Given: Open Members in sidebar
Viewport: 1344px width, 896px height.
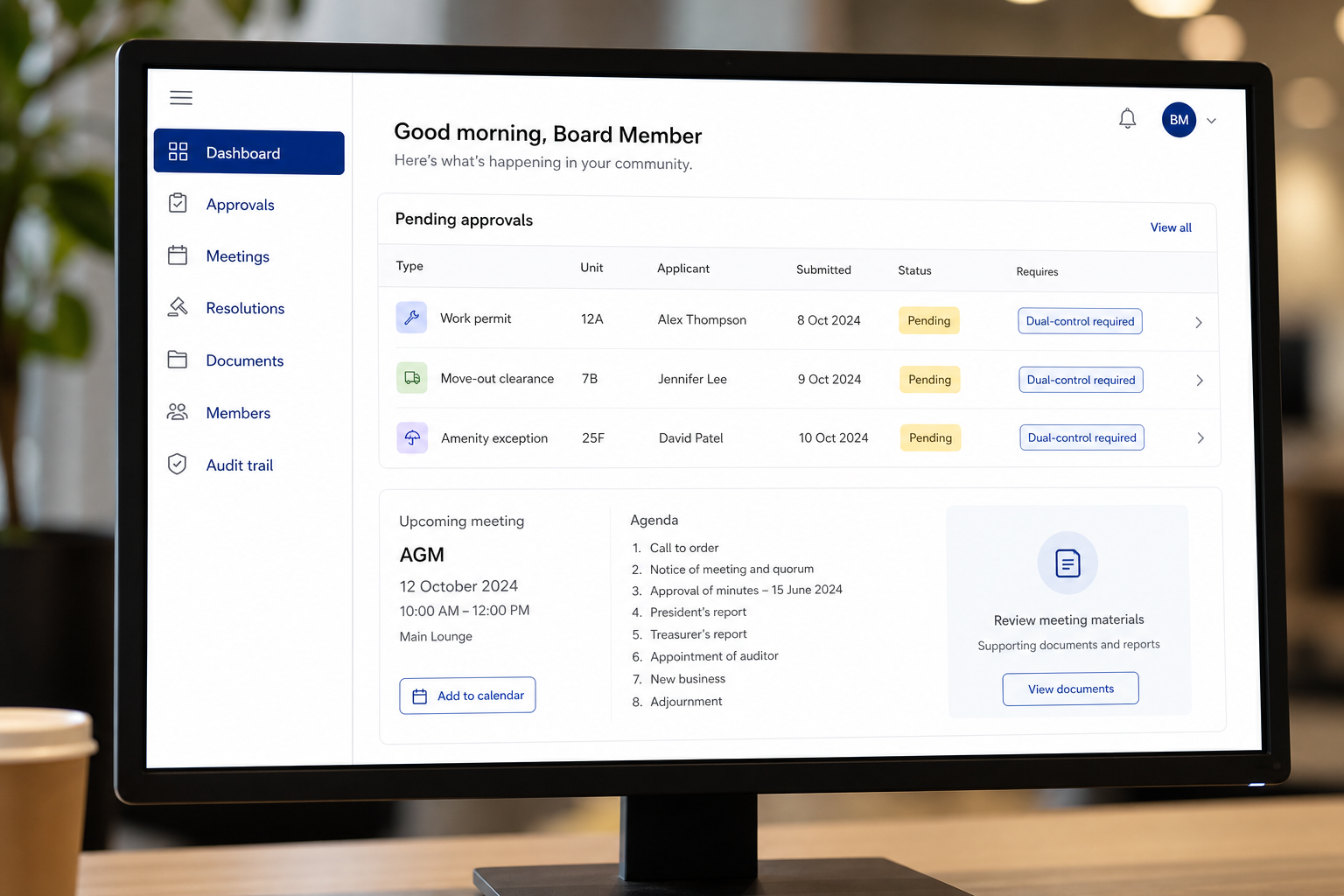Looking at the screenshot, I should [239, 413].
